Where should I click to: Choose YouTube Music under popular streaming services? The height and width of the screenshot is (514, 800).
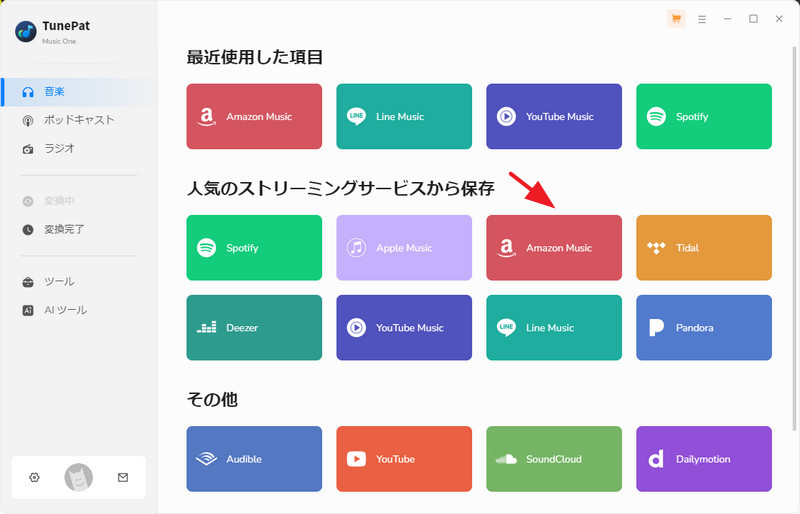click(x=404, y=328)
